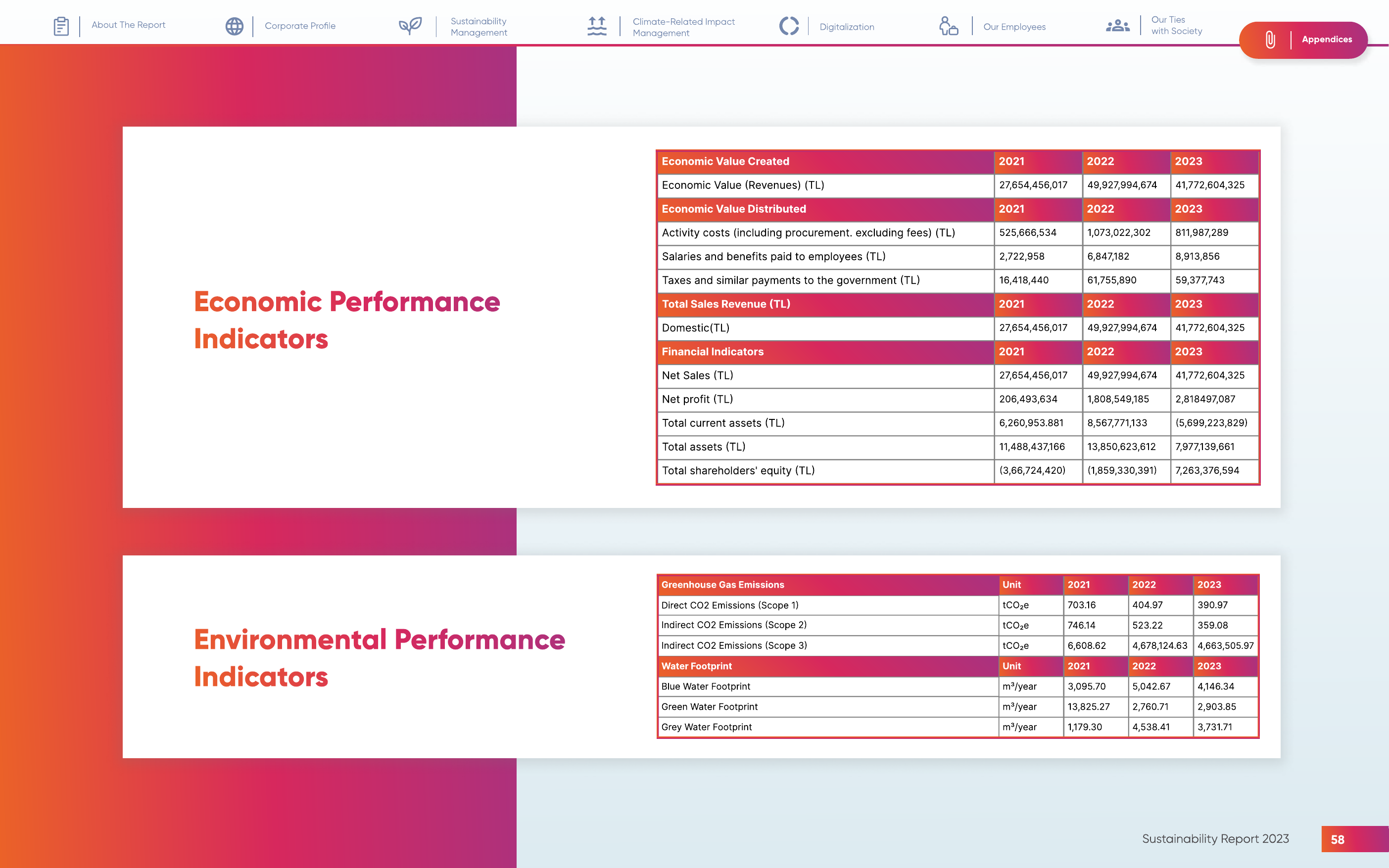Click the Appendices paperclip icon

click(1270, 40)
